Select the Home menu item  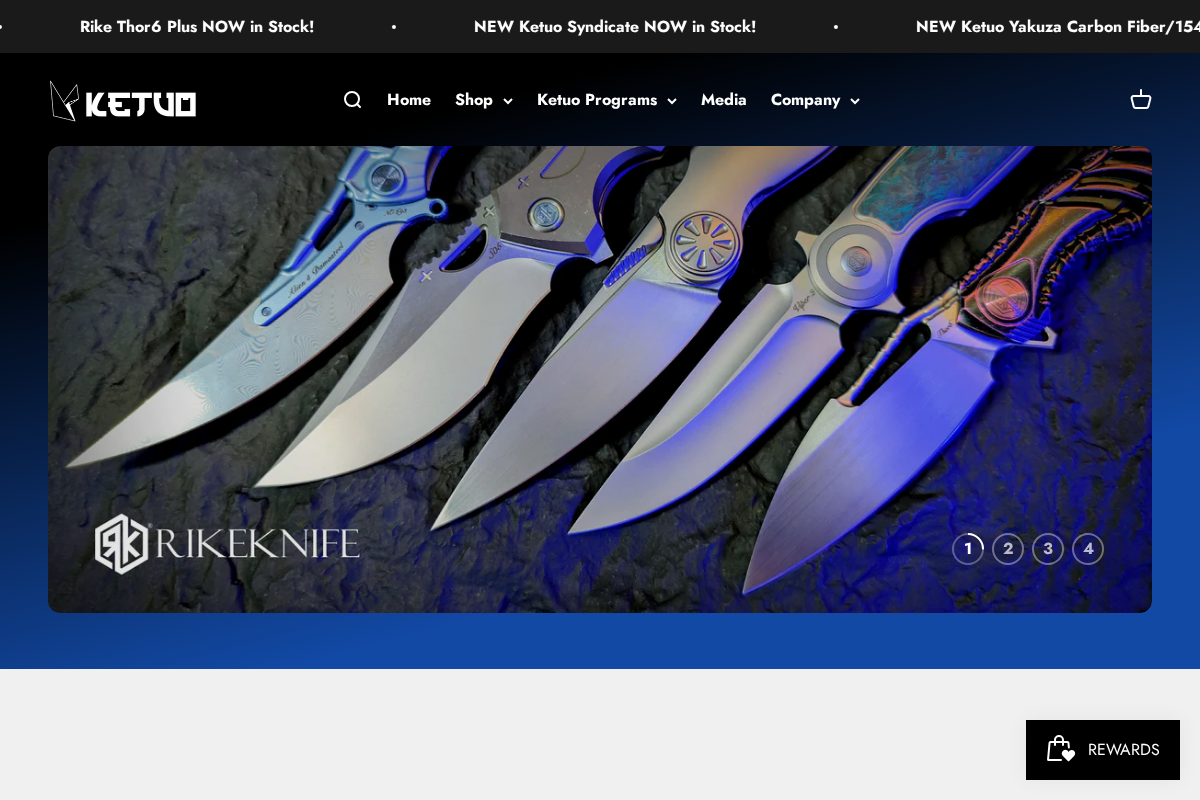[x=409, y=100]
